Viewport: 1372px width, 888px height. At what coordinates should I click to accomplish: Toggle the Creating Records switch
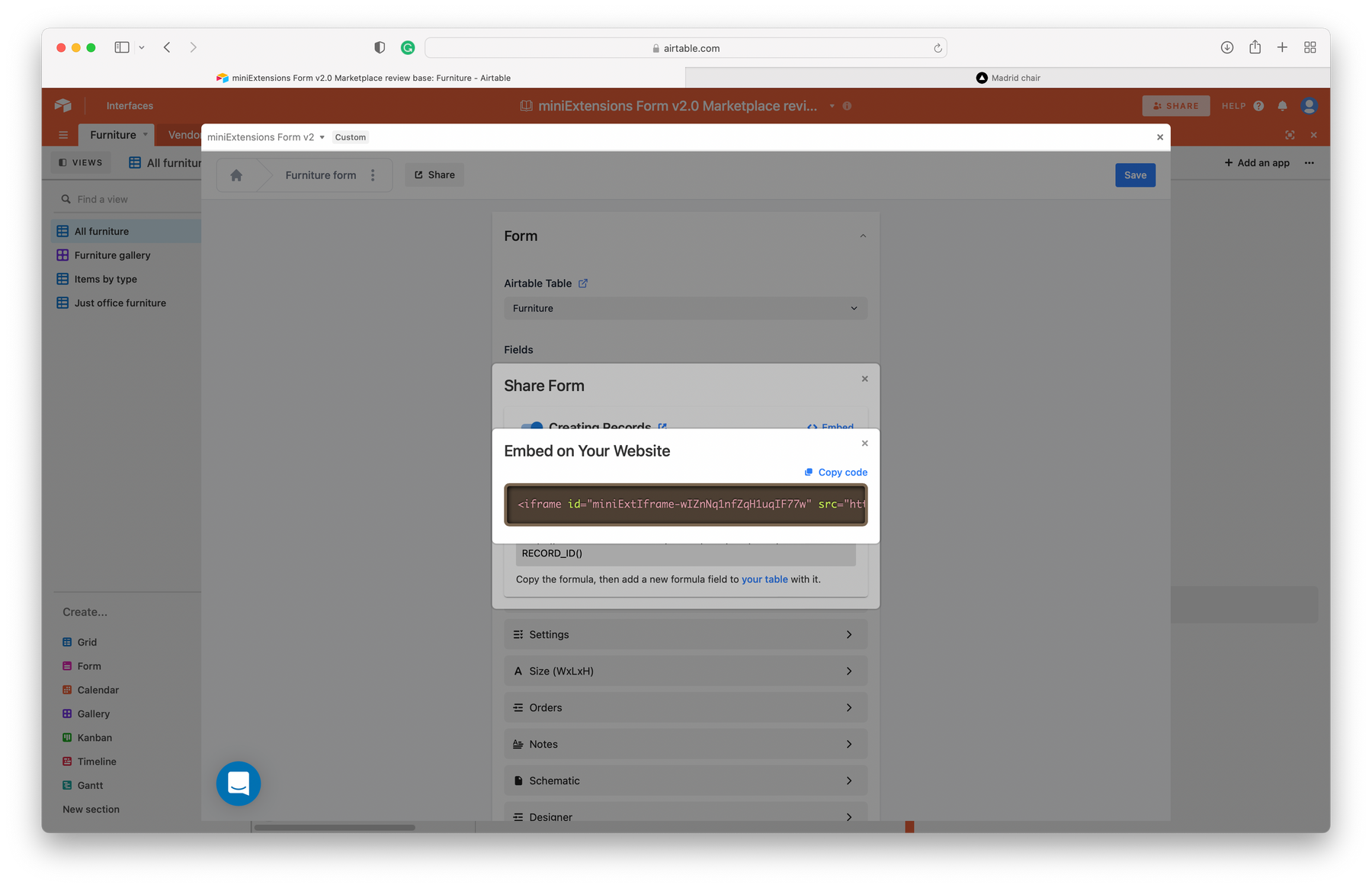coord(532,427)
